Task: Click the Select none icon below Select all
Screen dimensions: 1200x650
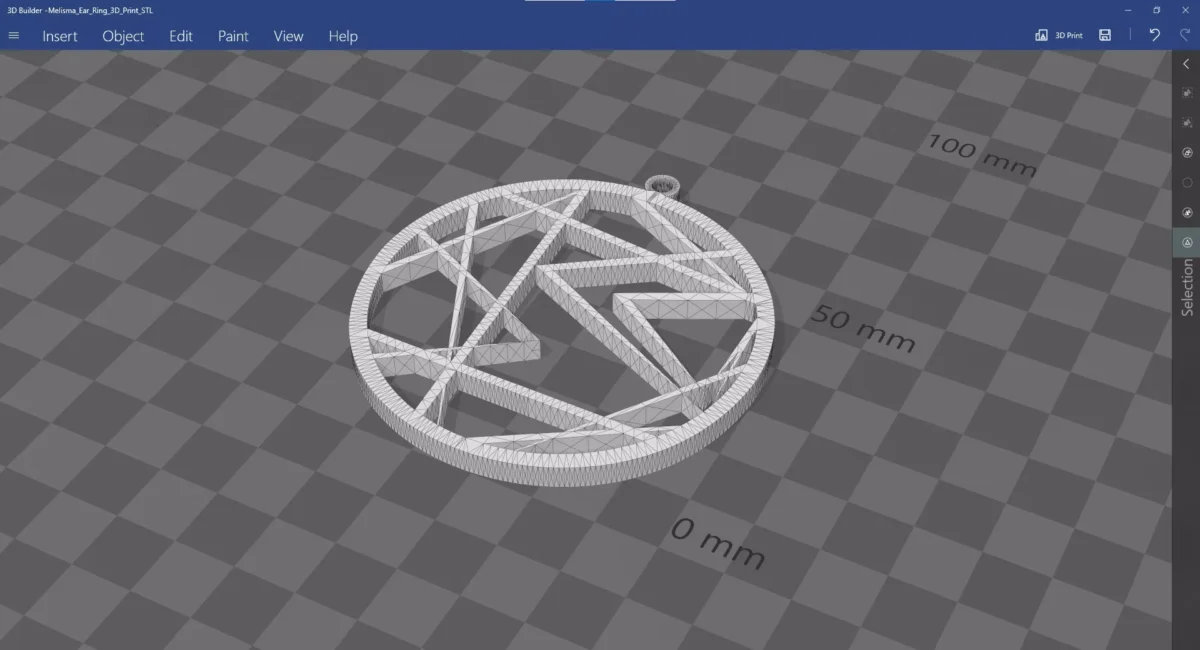Action: tap(1187, 122)
